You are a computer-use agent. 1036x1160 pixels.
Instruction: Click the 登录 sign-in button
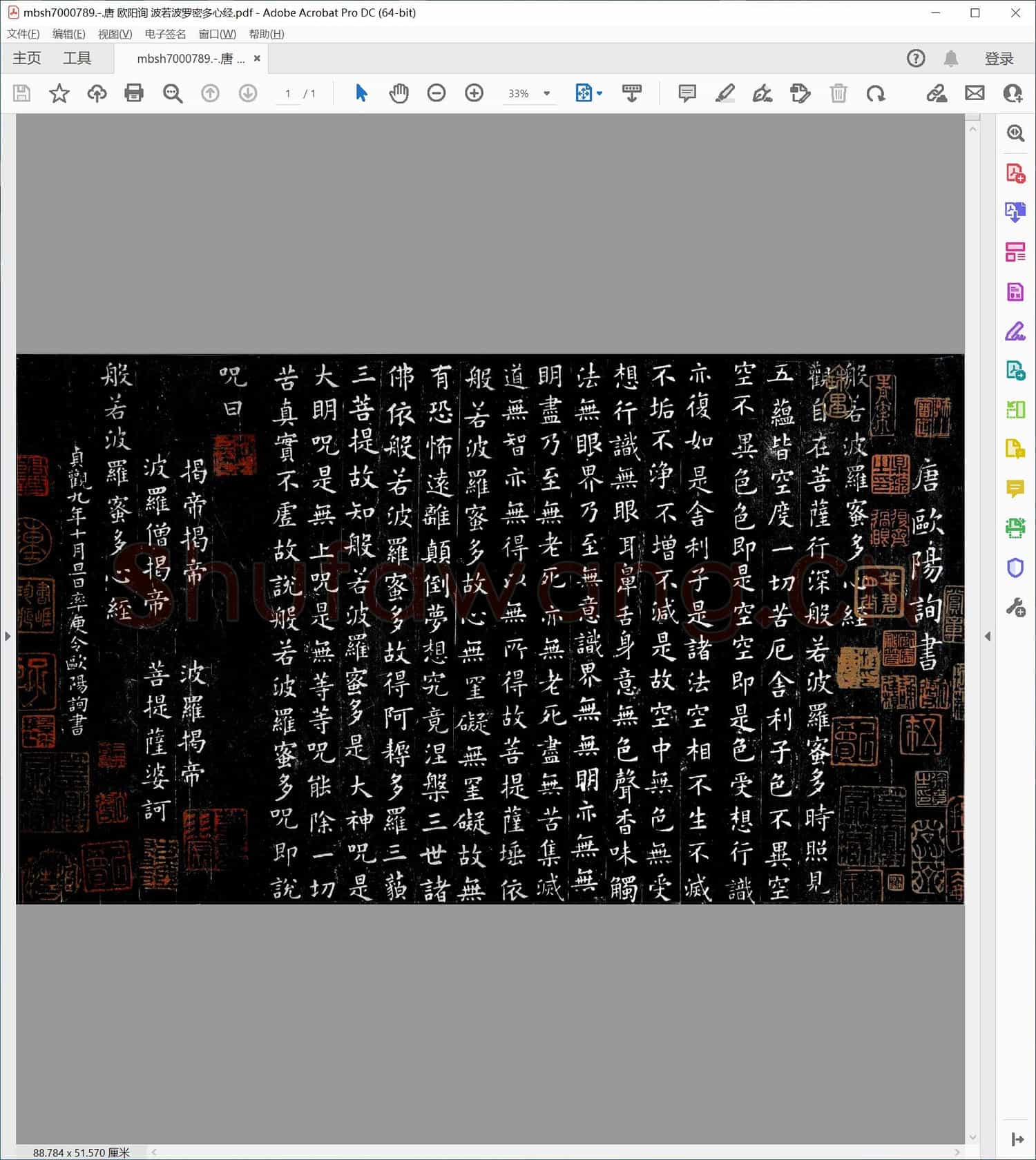[999, 59]
